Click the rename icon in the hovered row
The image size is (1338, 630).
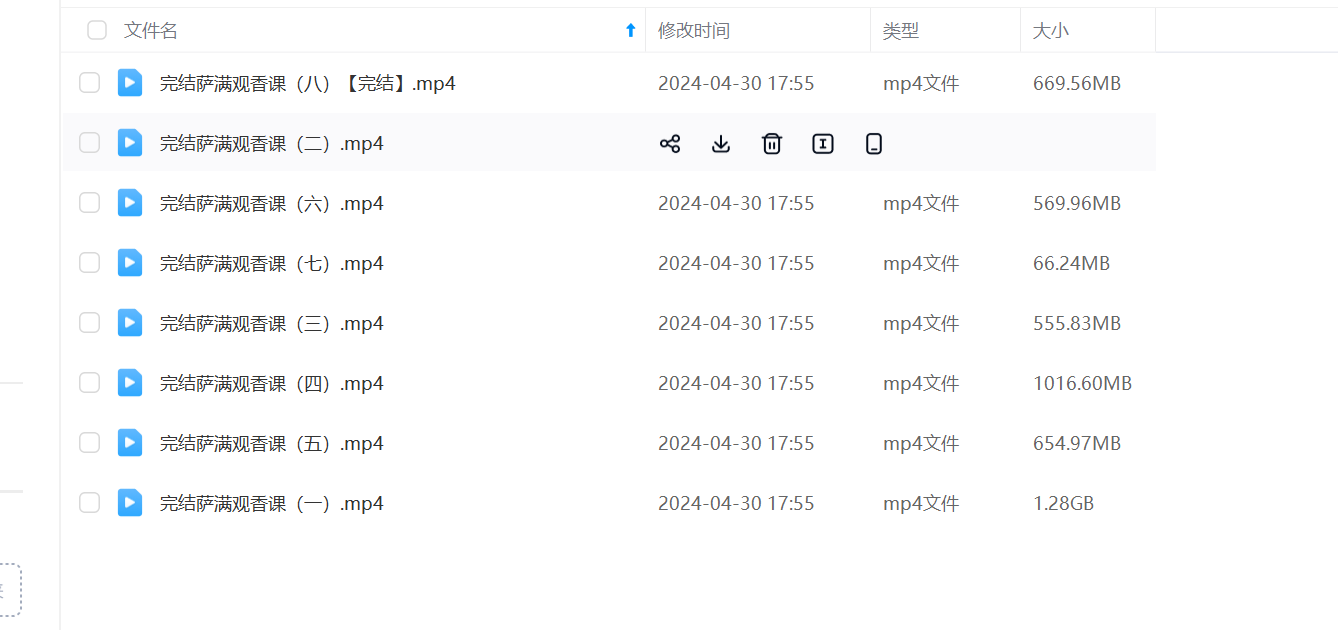coord(823,144)
